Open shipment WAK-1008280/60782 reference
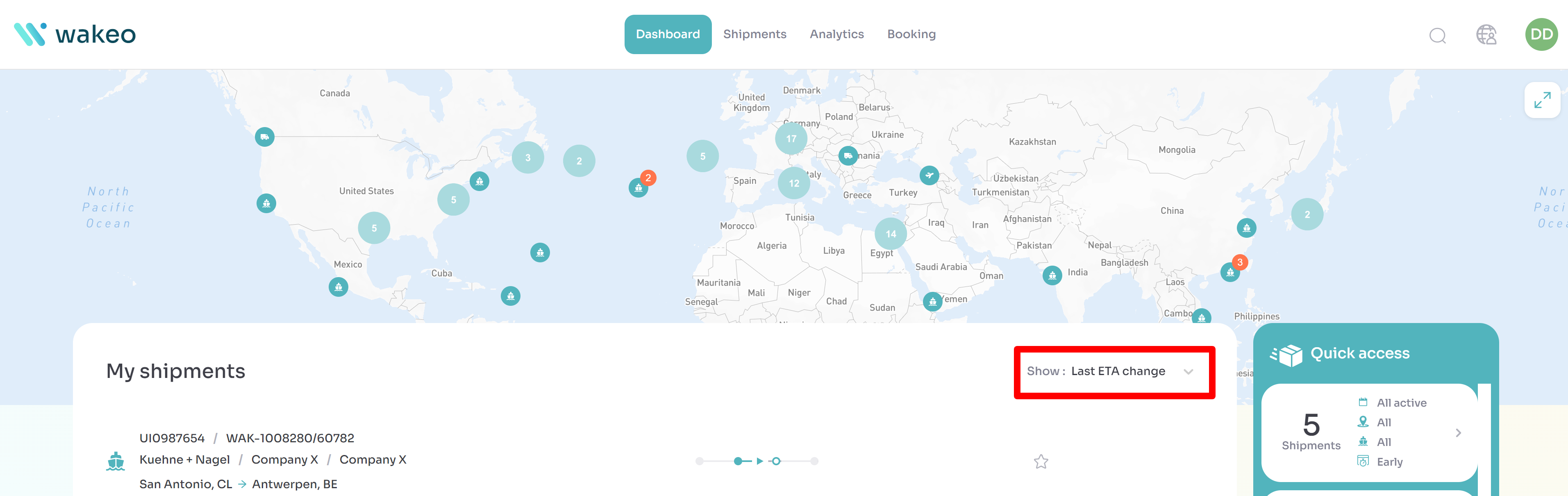Screen dimensions: 1568x496 tap(290, 438)
